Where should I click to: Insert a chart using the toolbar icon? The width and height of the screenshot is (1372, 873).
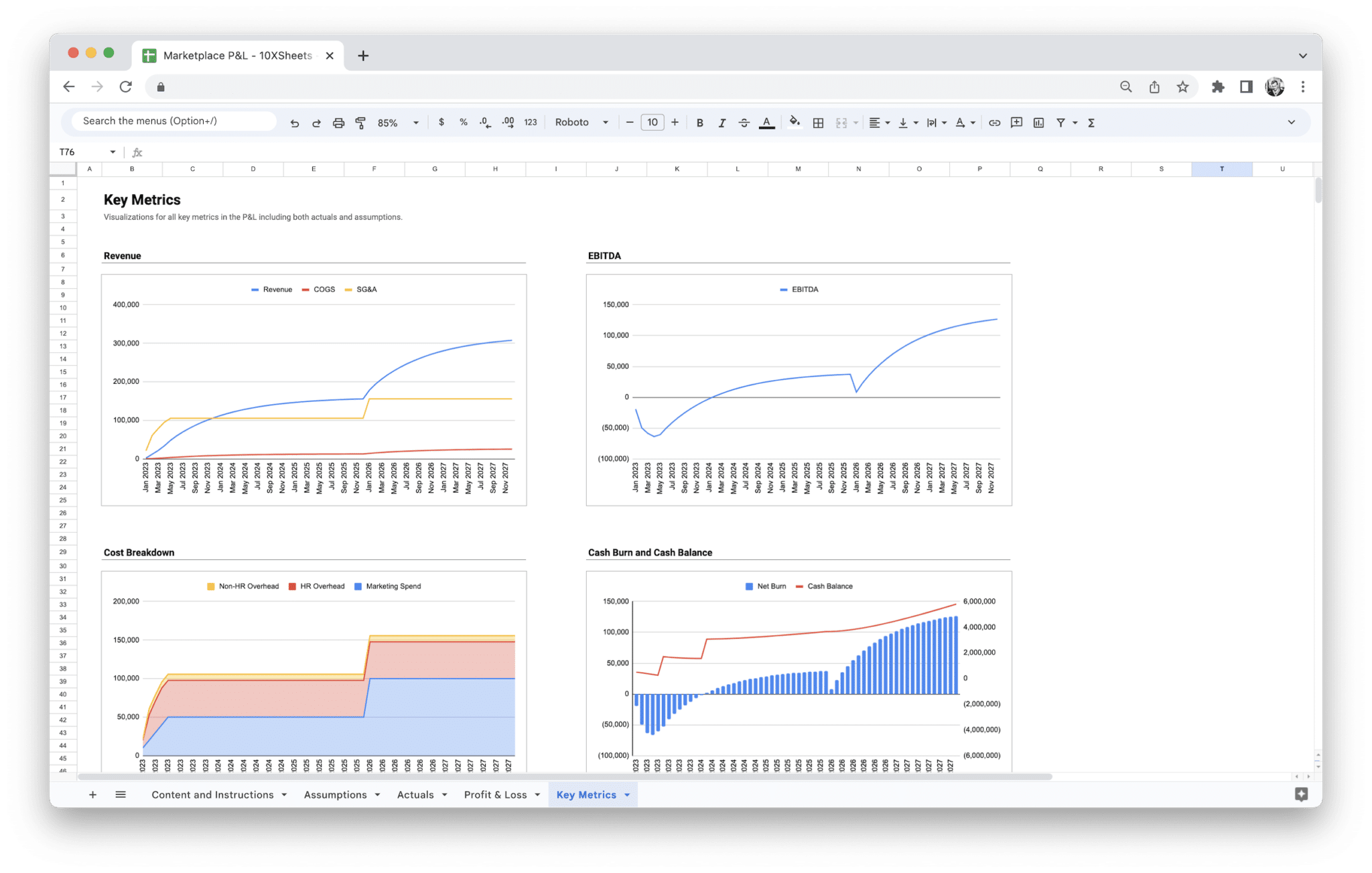[1039, 122]
